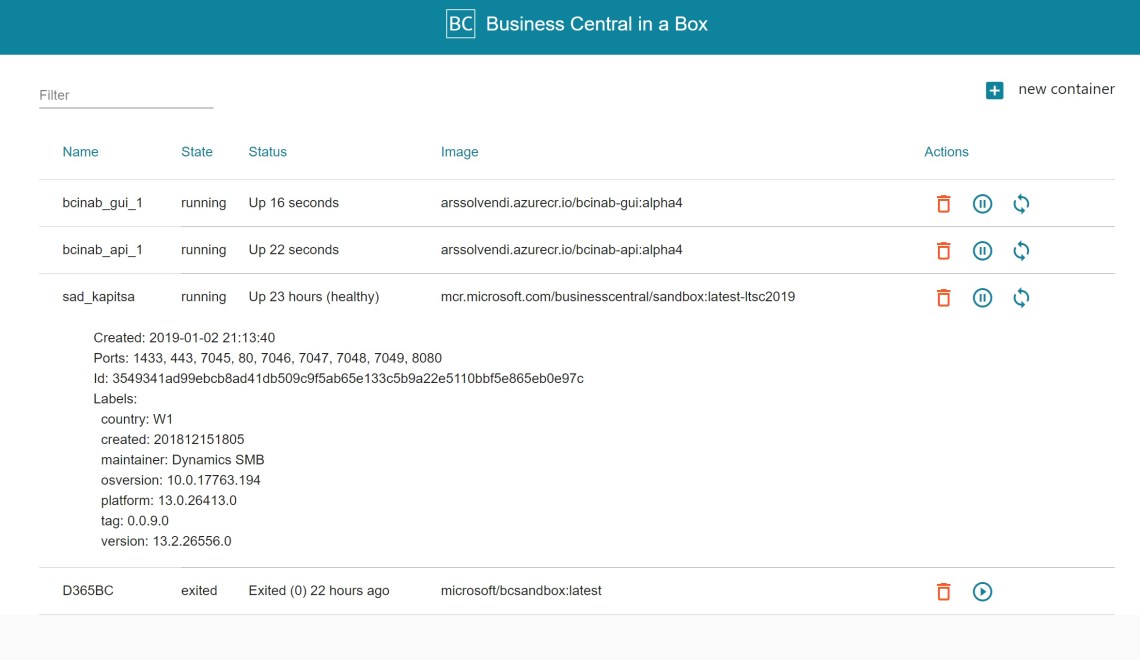1140x660 pixels.
Task: Focus the Filter text field
Action: [x=126, y=96]
